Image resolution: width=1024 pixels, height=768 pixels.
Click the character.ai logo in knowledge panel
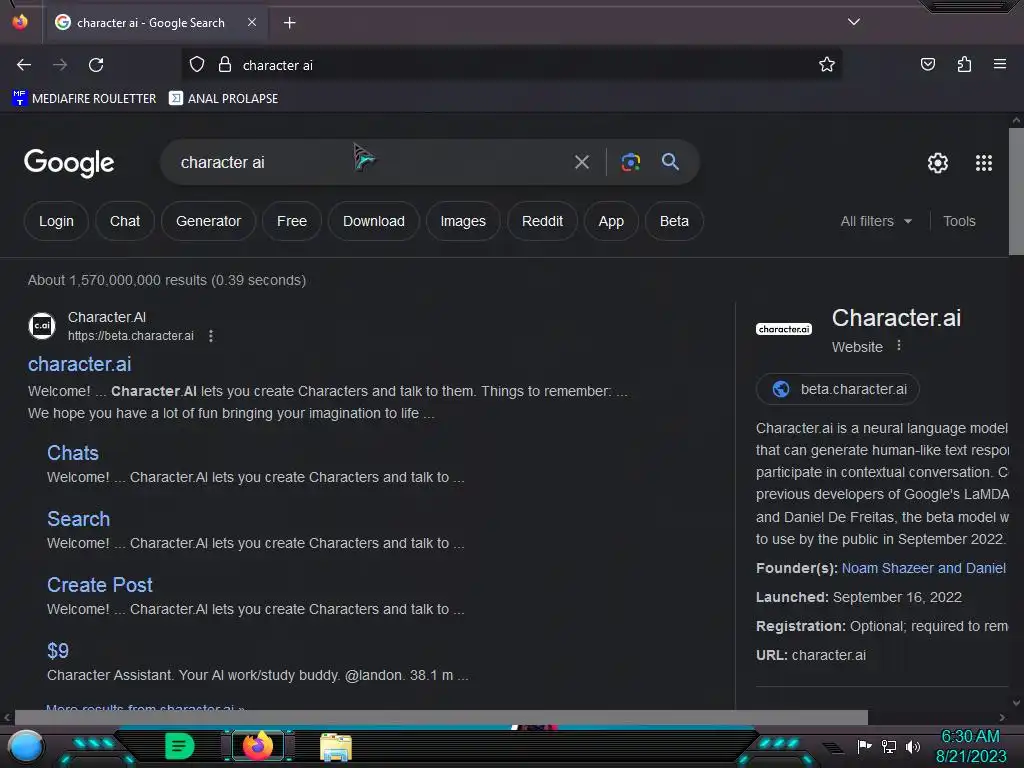coord(784,329)
